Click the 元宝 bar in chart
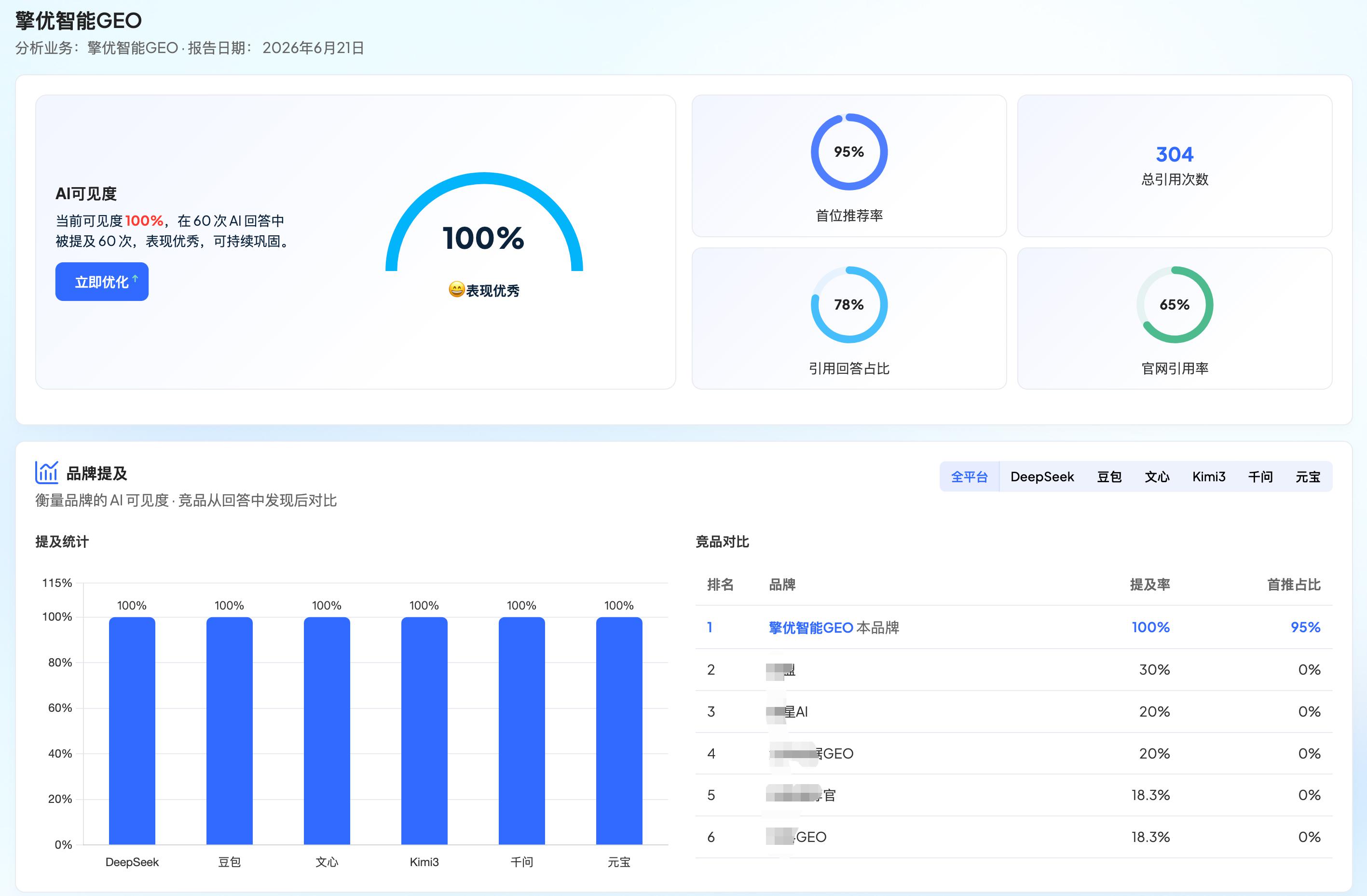The image size is (1367, 896). tap(619, 731)
